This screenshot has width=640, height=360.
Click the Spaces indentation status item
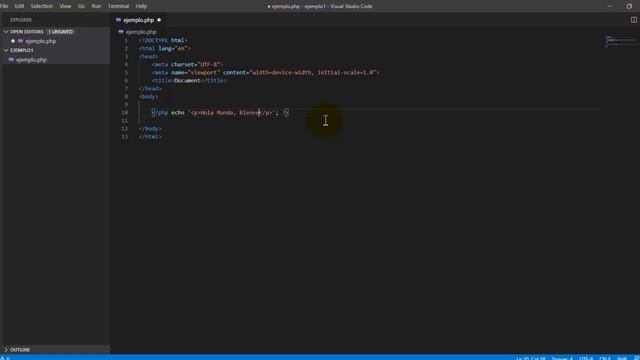[562, 358]
